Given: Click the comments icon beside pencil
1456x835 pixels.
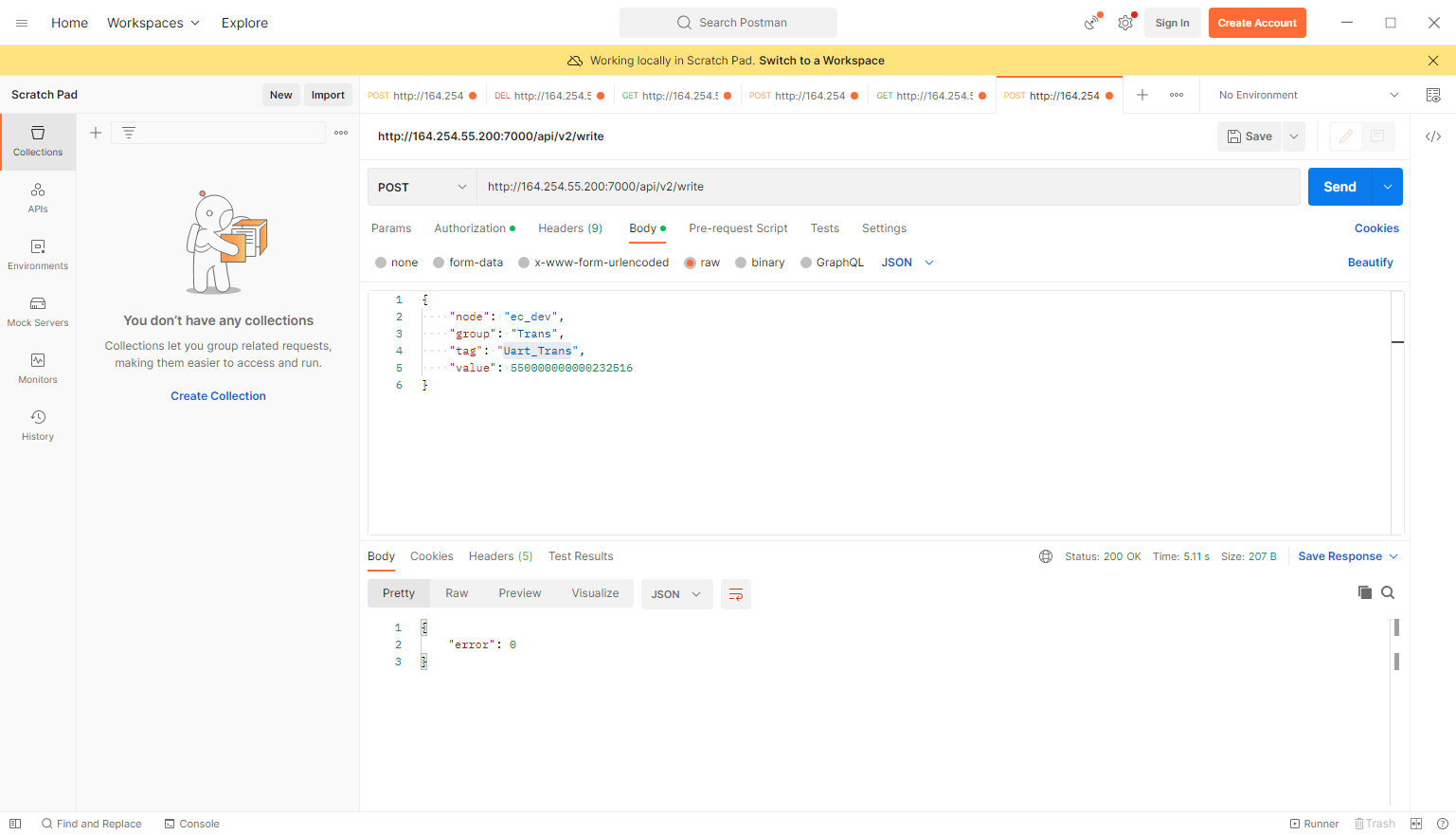Looking at the screenshot, I should 1377,136.
